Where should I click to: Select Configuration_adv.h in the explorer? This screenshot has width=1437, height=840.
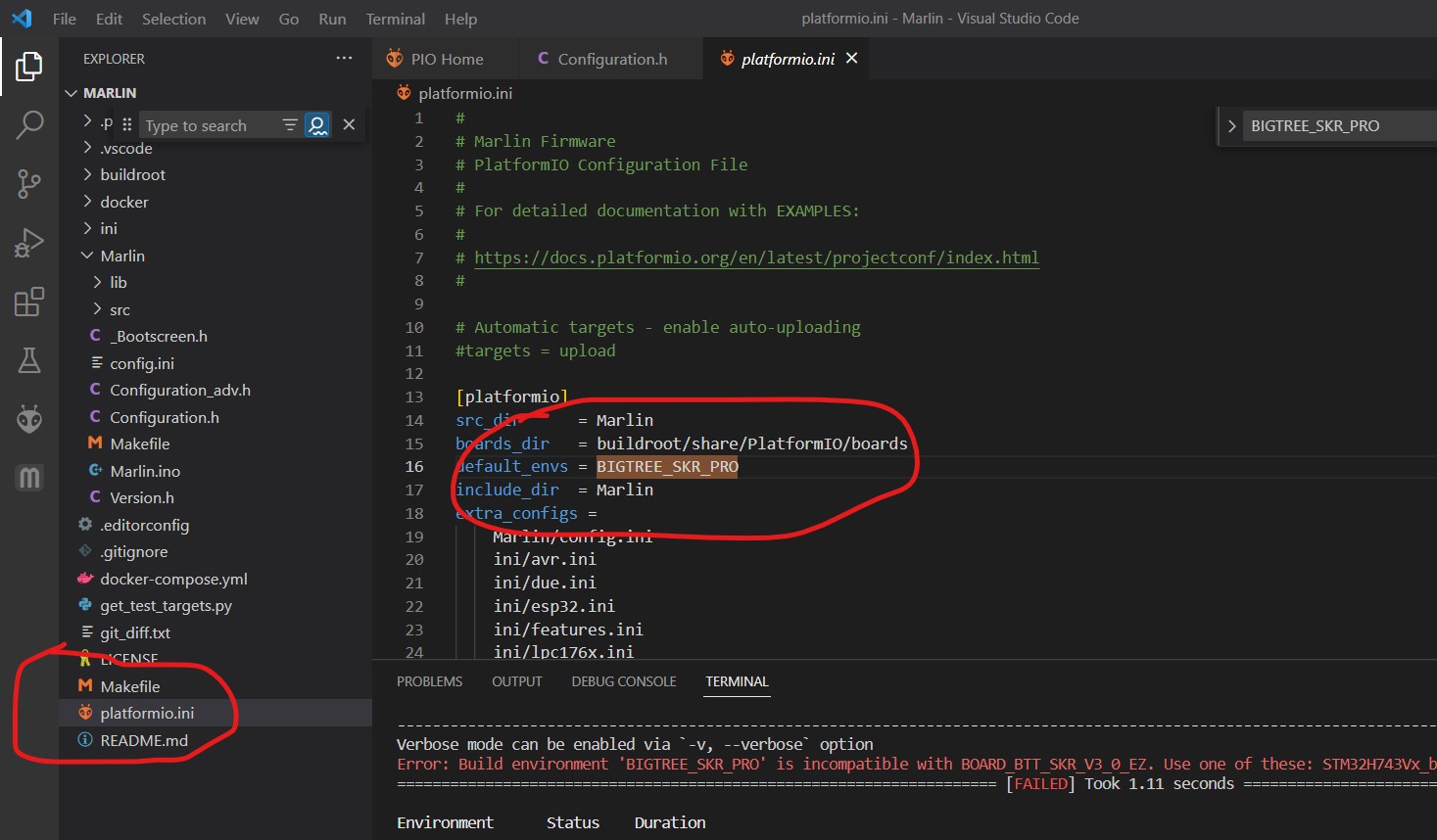tap(179, 390)
